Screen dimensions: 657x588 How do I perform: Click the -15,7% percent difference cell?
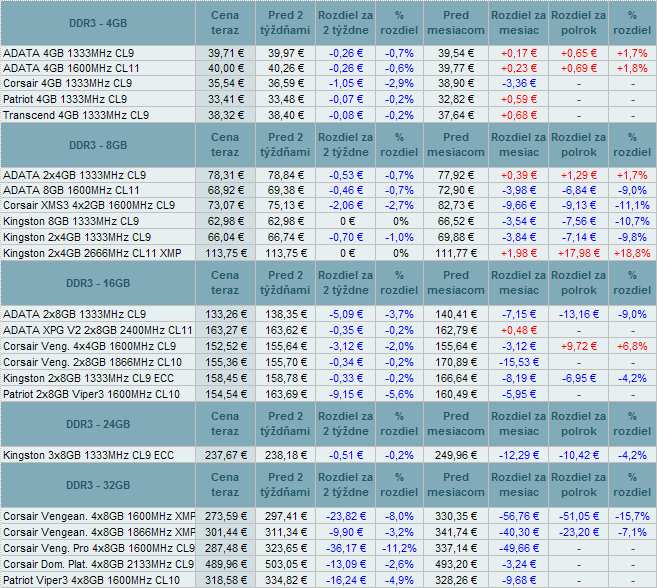point(632,516)
